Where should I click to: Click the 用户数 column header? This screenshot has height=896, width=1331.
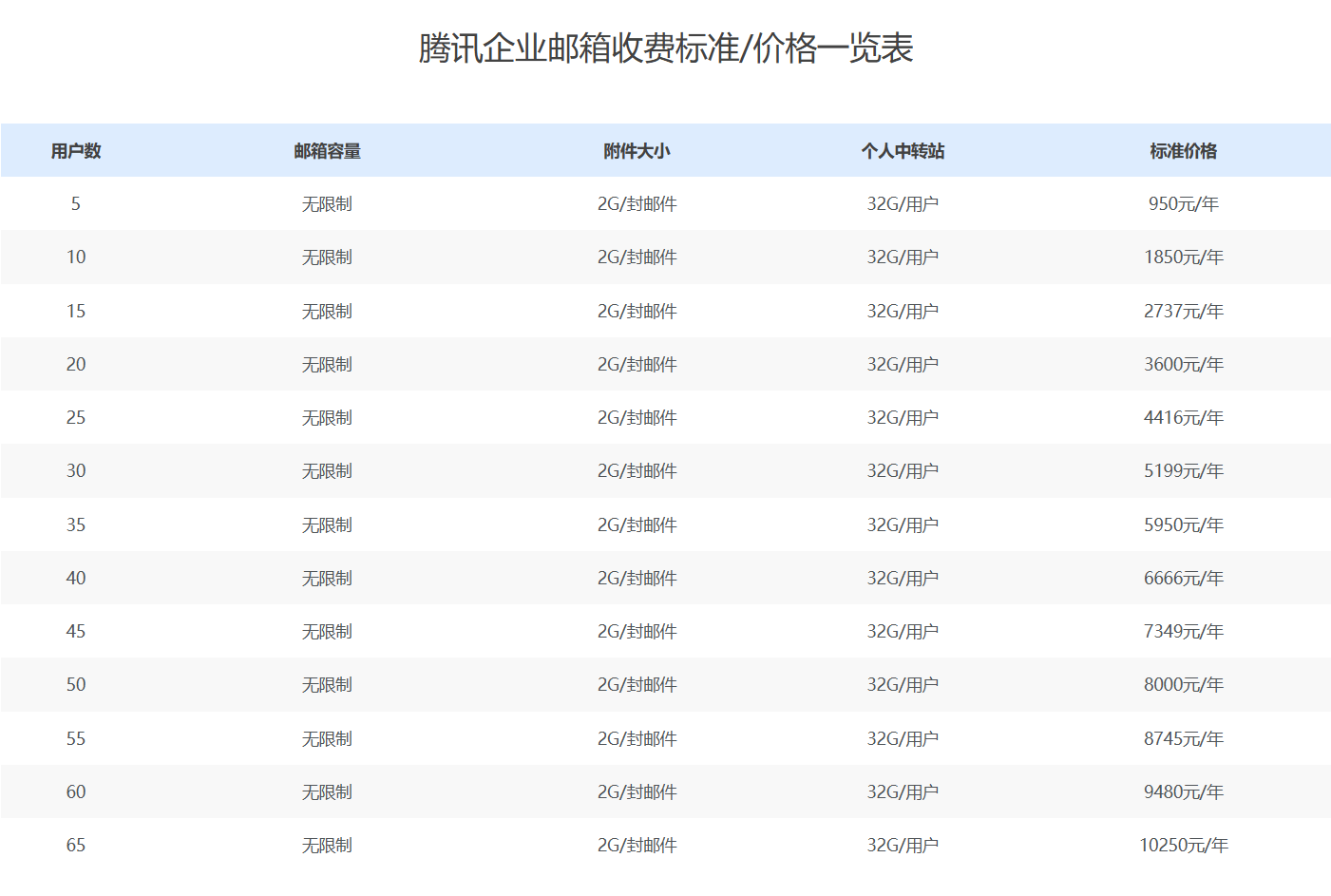pos(76,150)
